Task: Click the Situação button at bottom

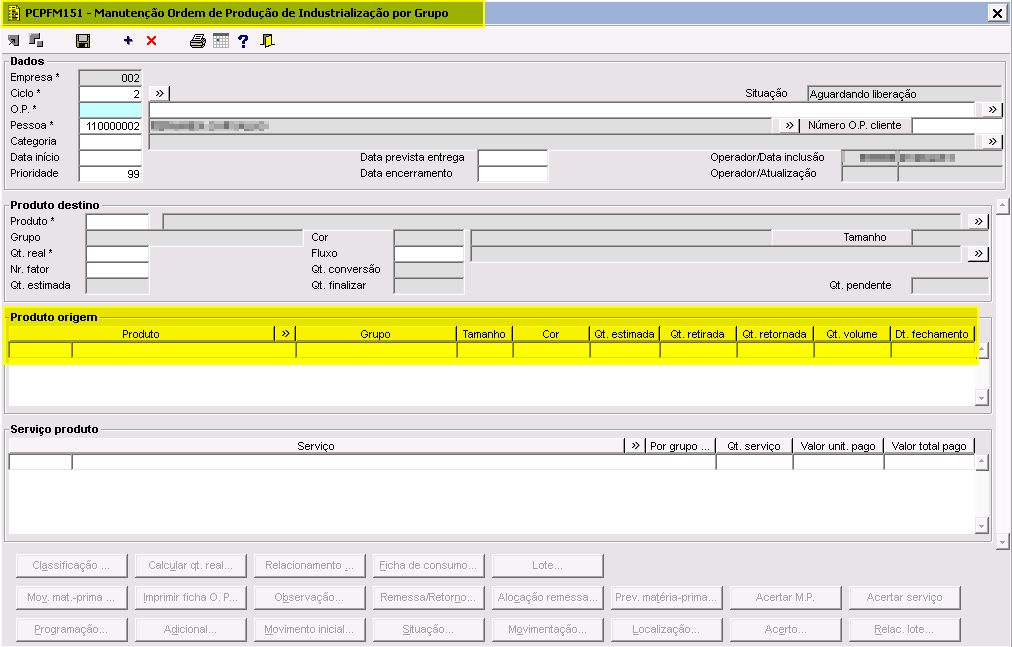Action: [428, 630]
